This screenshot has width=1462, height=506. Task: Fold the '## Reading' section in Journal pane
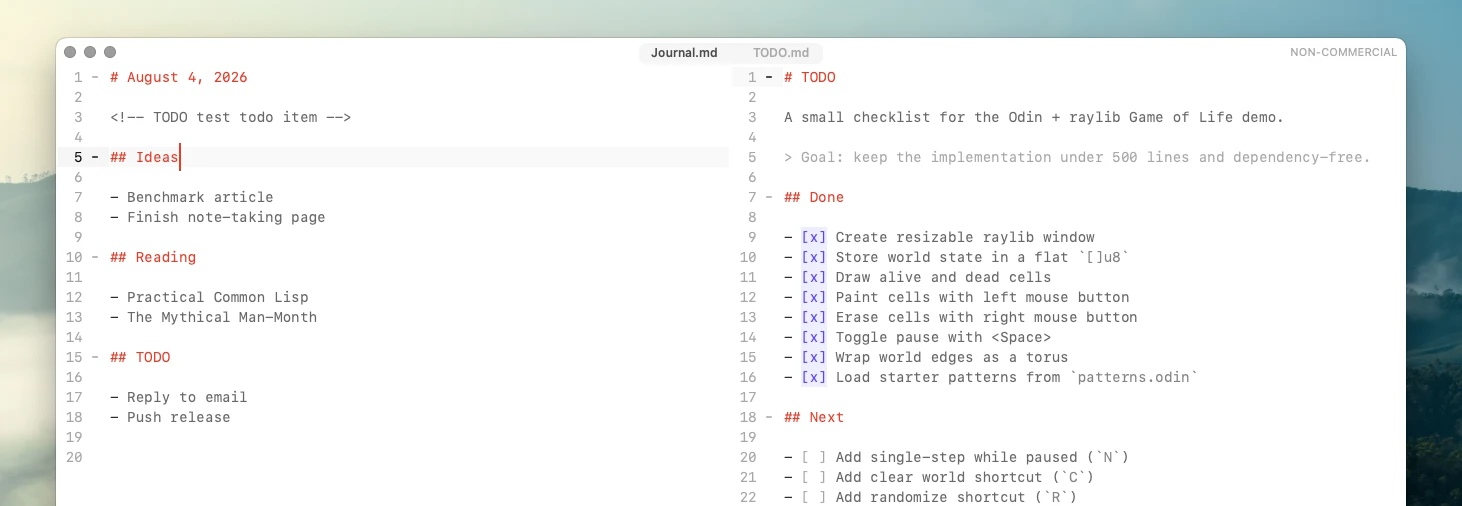[x=95, y=257]
